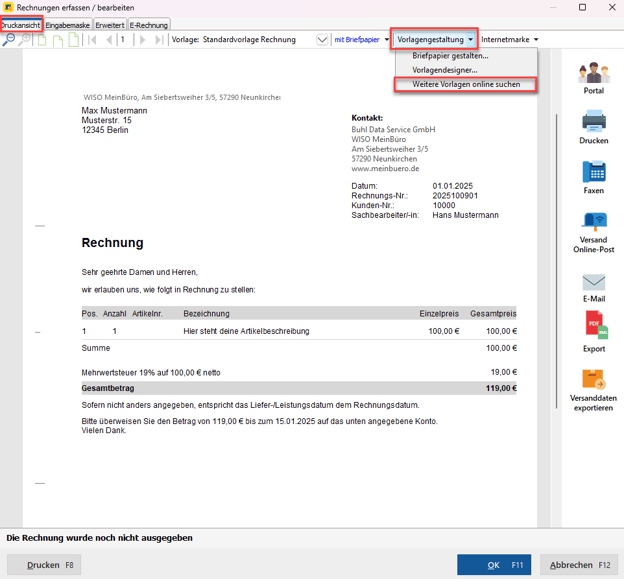Choose Weitere Vorlagen online suchen
The height and width of the screenshot is (579, 624).
point(466,84)
